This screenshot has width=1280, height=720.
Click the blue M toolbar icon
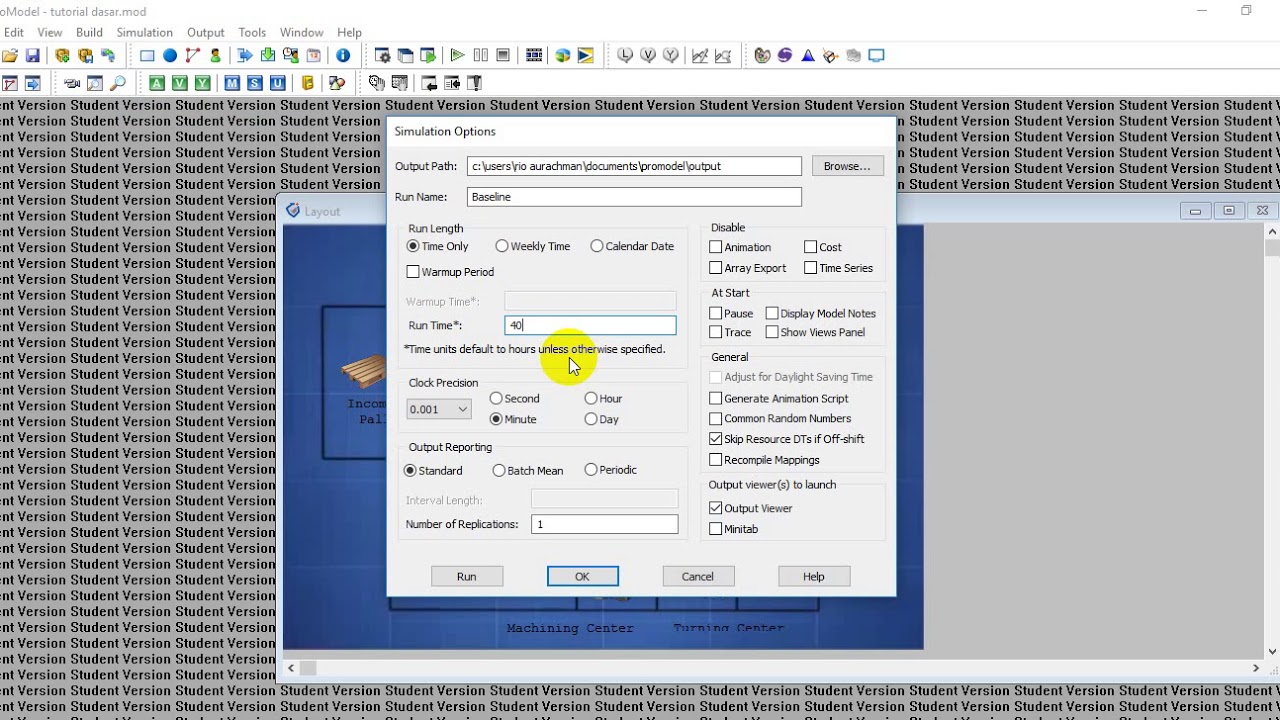coord(232,83)
